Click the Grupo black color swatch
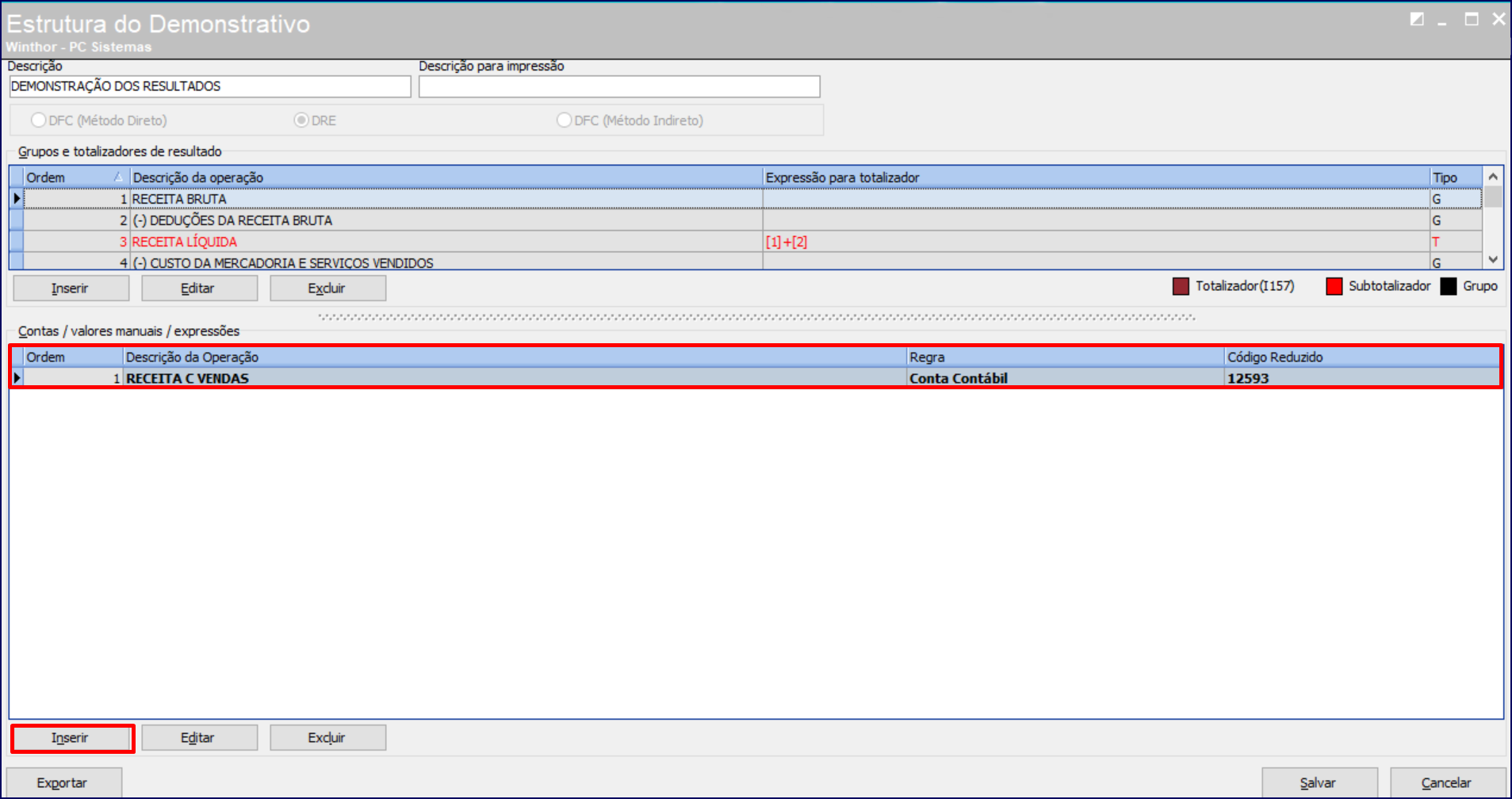The height and width of the screenshot is (799, 1512). [x=1448, y=286]
